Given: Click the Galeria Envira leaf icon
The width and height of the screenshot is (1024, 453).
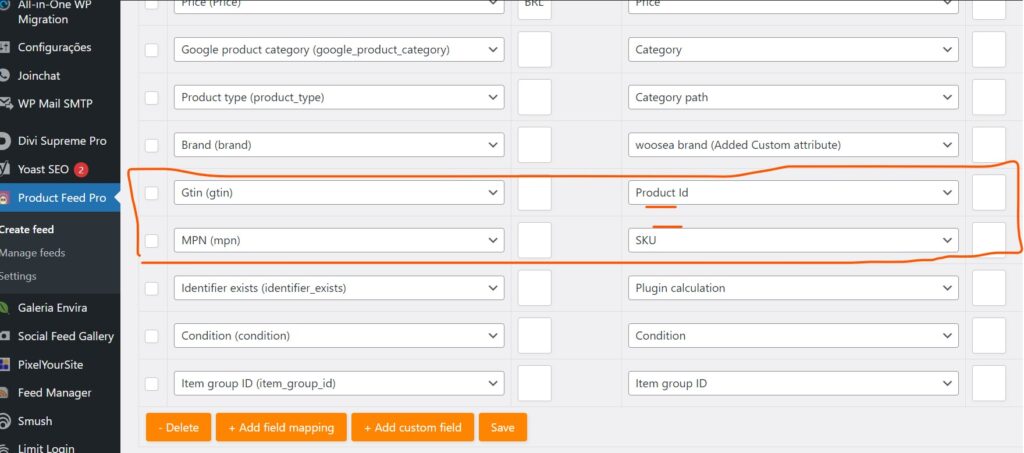Looking at the screenshot, I should (x=6, y=308).
